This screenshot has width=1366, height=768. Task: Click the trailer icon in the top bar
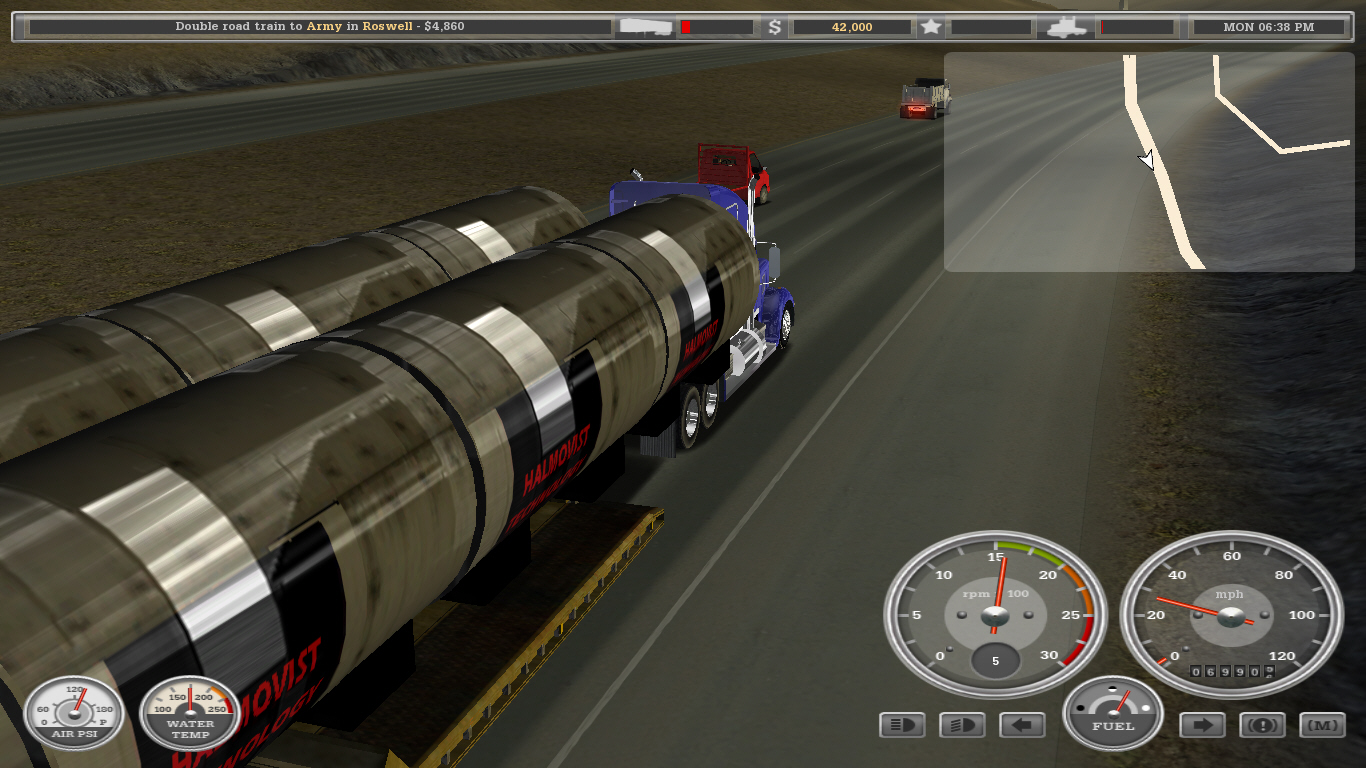tap(646, 27)
